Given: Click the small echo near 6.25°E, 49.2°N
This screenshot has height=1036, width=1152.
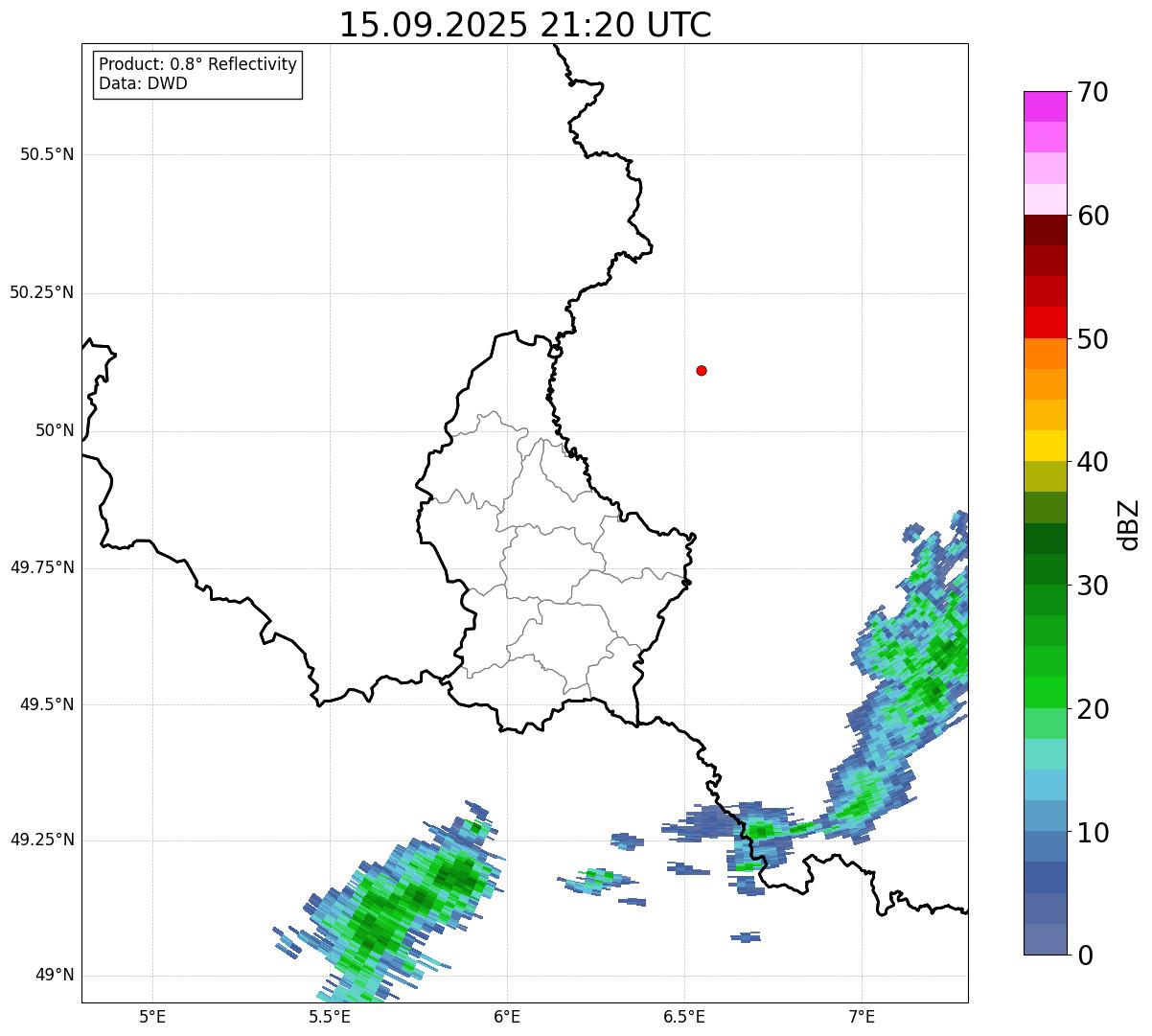Looking at the screenshot, I should tap(595, 880).
